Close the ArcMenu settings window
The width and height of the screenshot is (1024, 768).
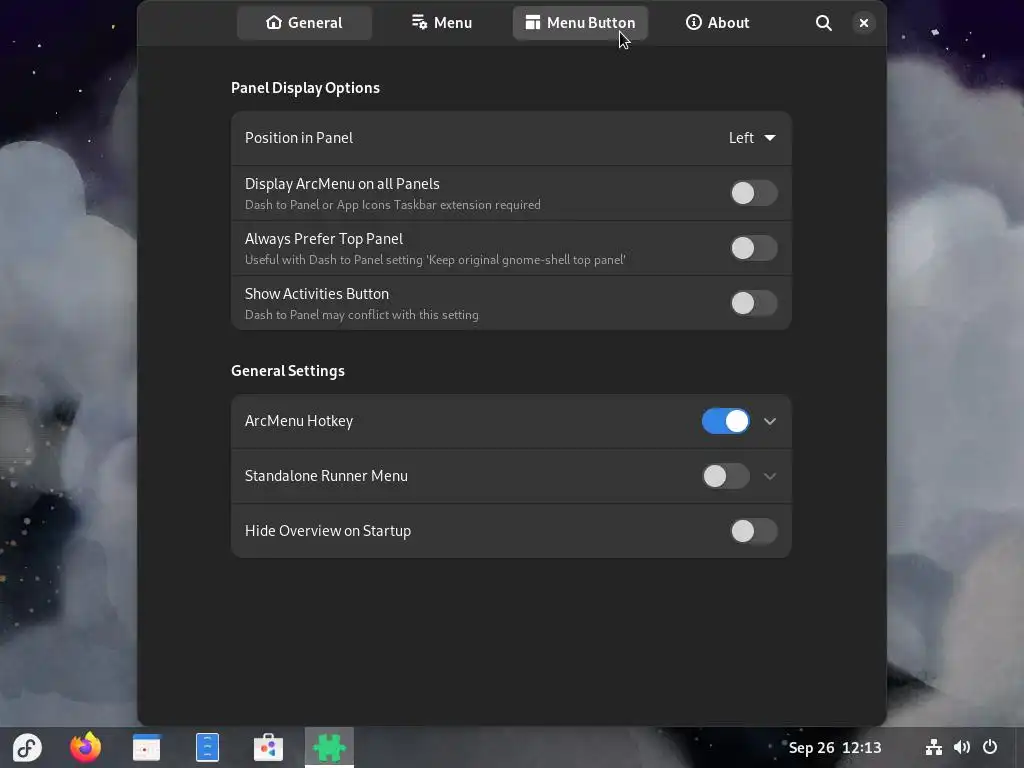click(x=863, y=23)
